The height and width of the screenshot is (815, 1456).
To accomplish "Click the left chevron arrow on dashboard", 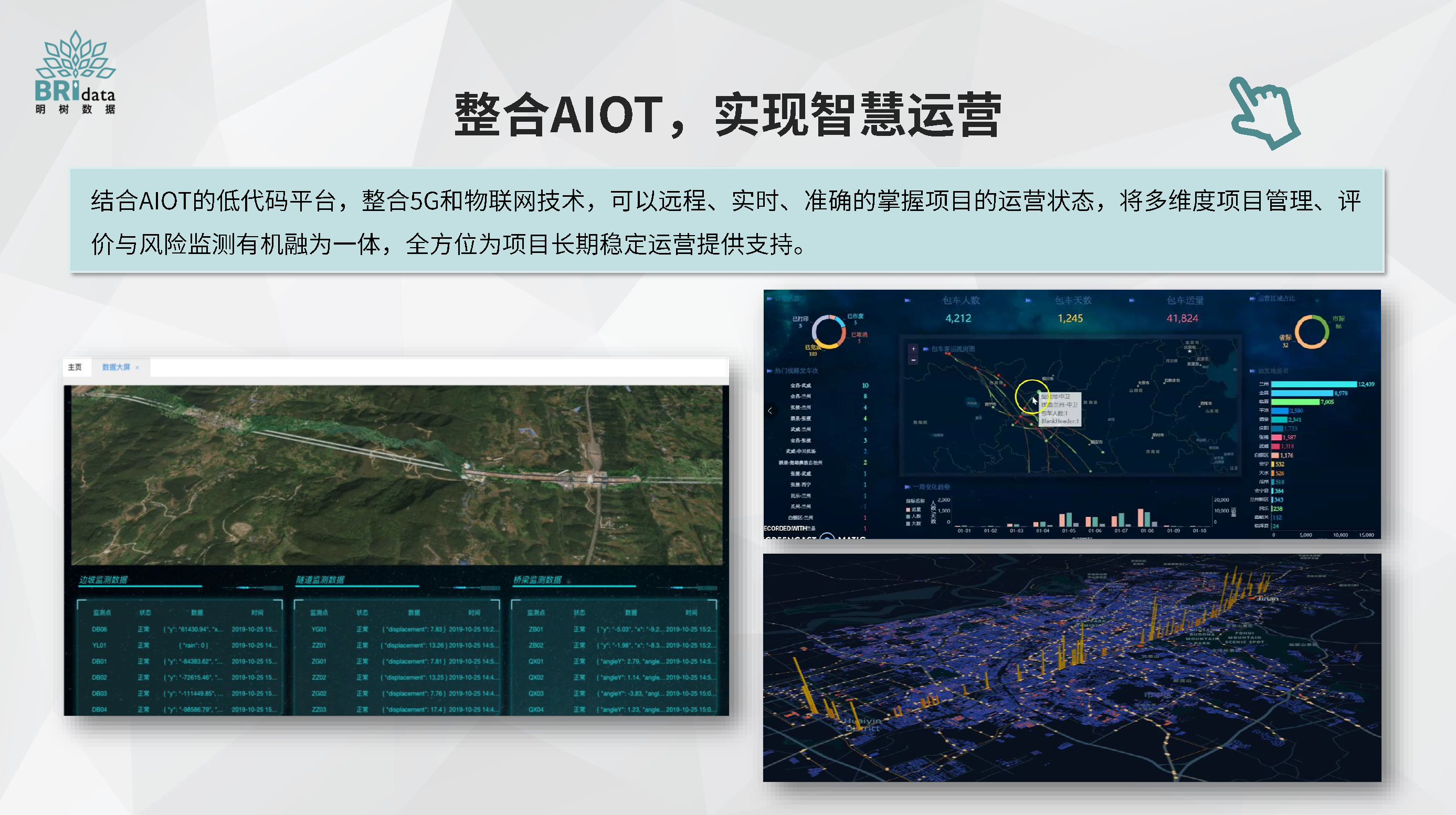I will pyautogui.click(x=770, y=411).
